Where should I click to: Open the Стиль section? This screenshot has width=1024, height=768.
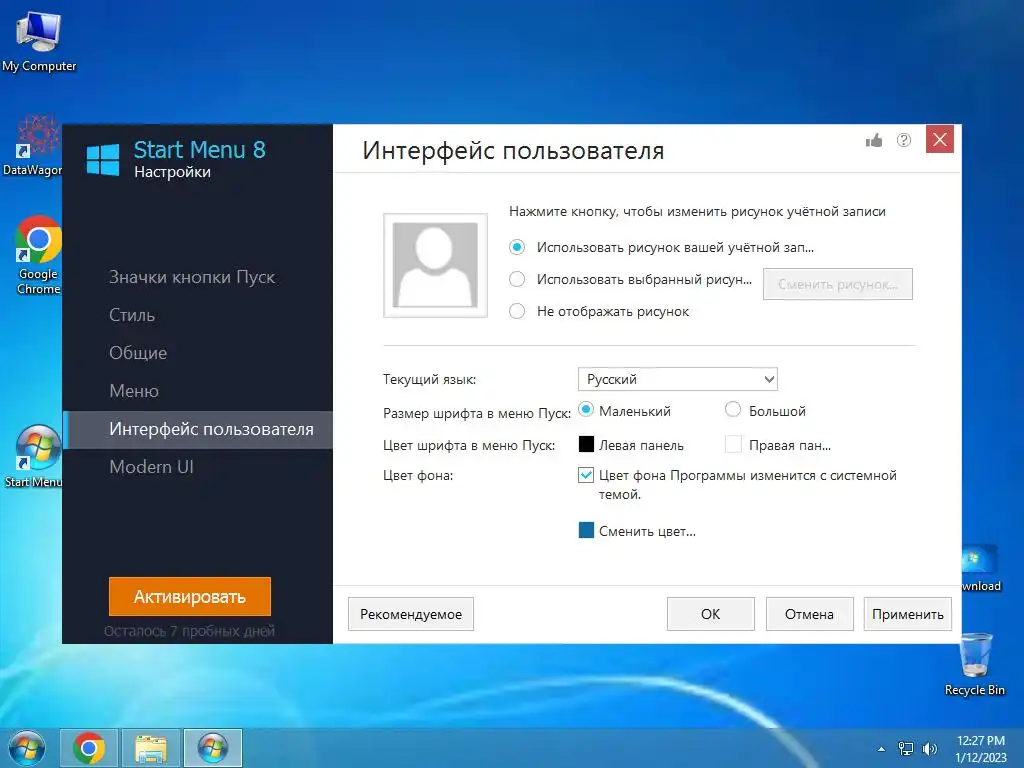[x=132, y=315]
